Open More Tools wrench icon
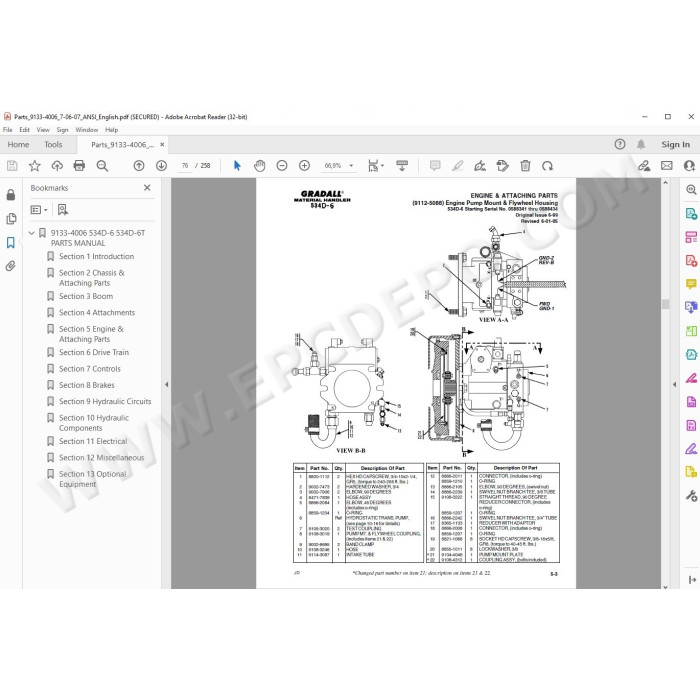This screenshot has height=700, width=700. tap(691, 495)
